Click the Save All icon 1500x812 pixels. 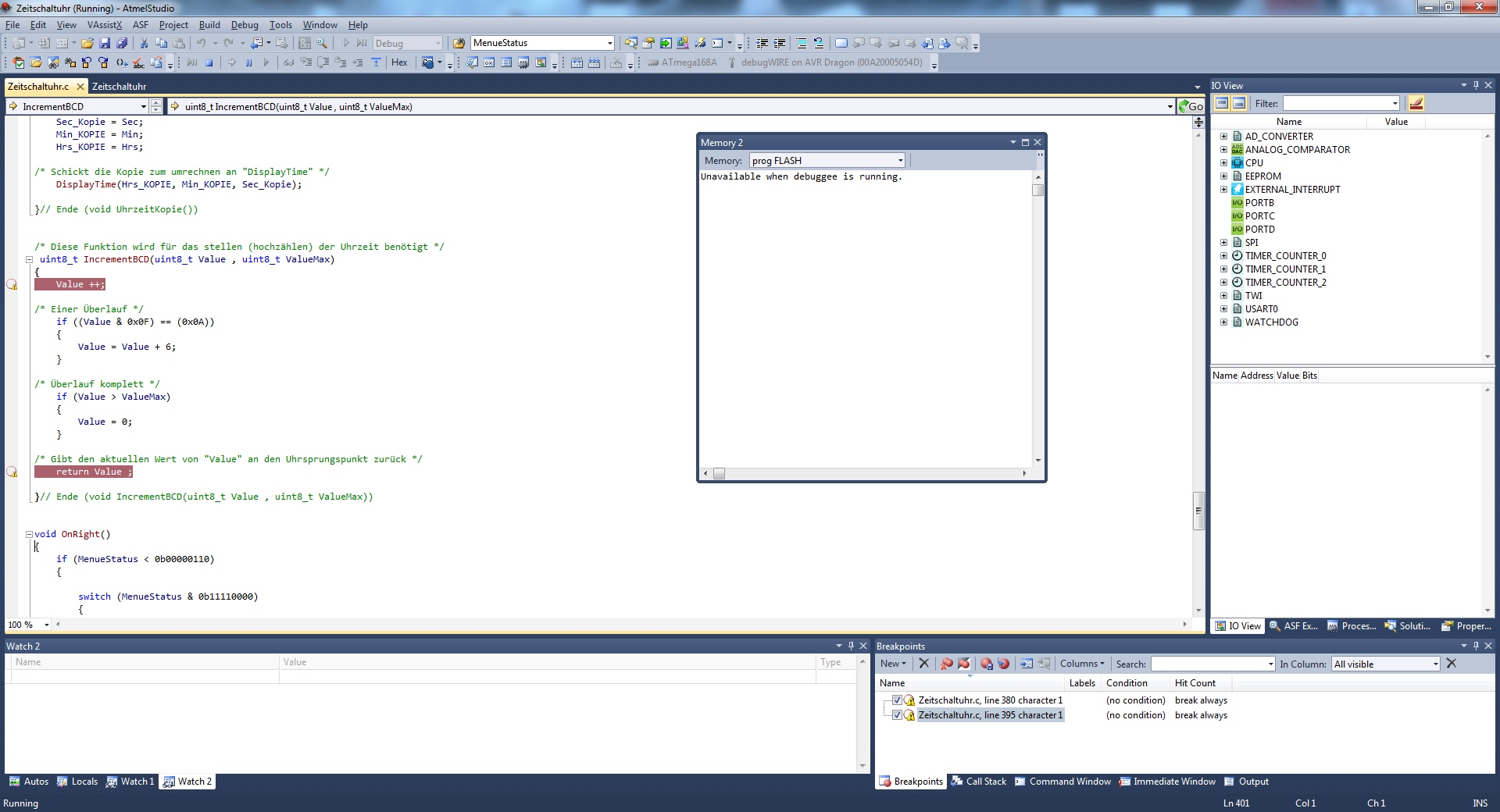(x=122, y=43)
